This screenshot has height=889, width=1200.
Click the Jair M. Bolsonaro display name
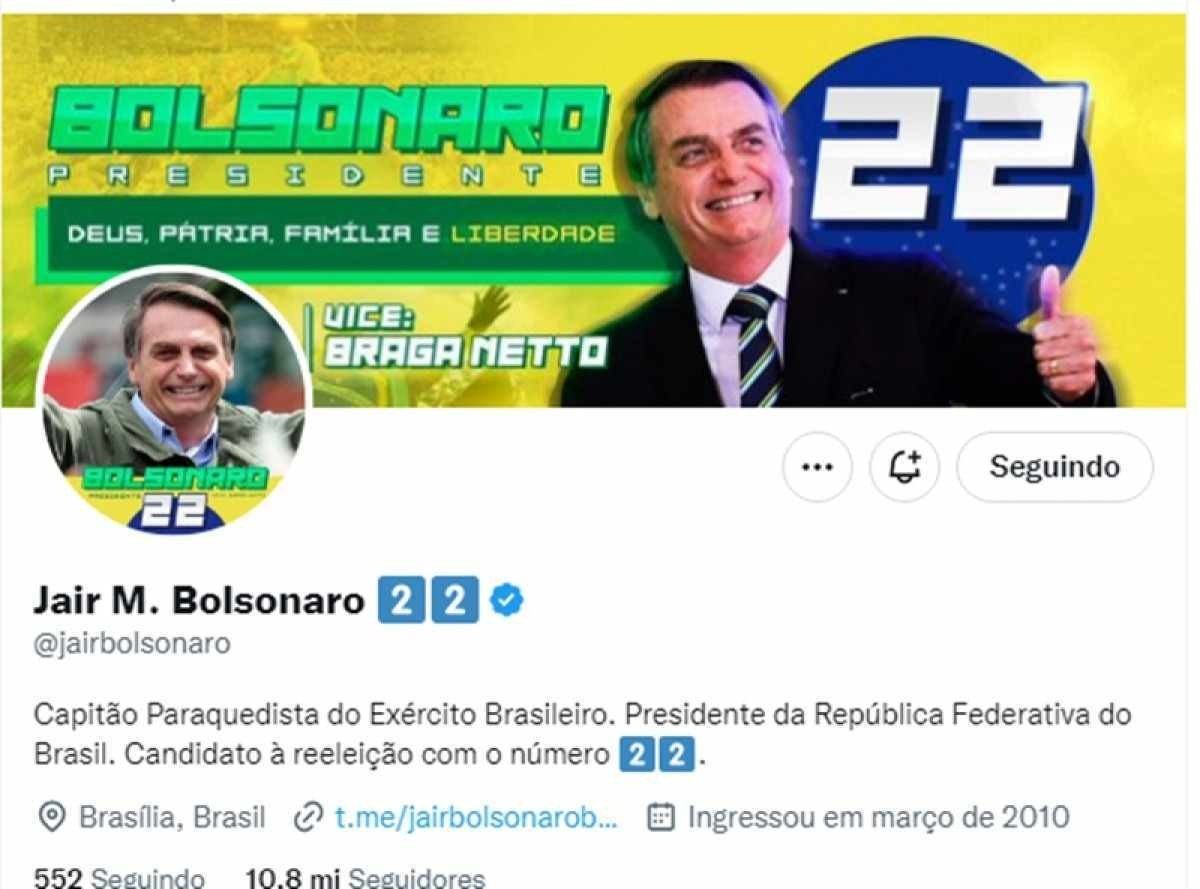pos(199,600)
